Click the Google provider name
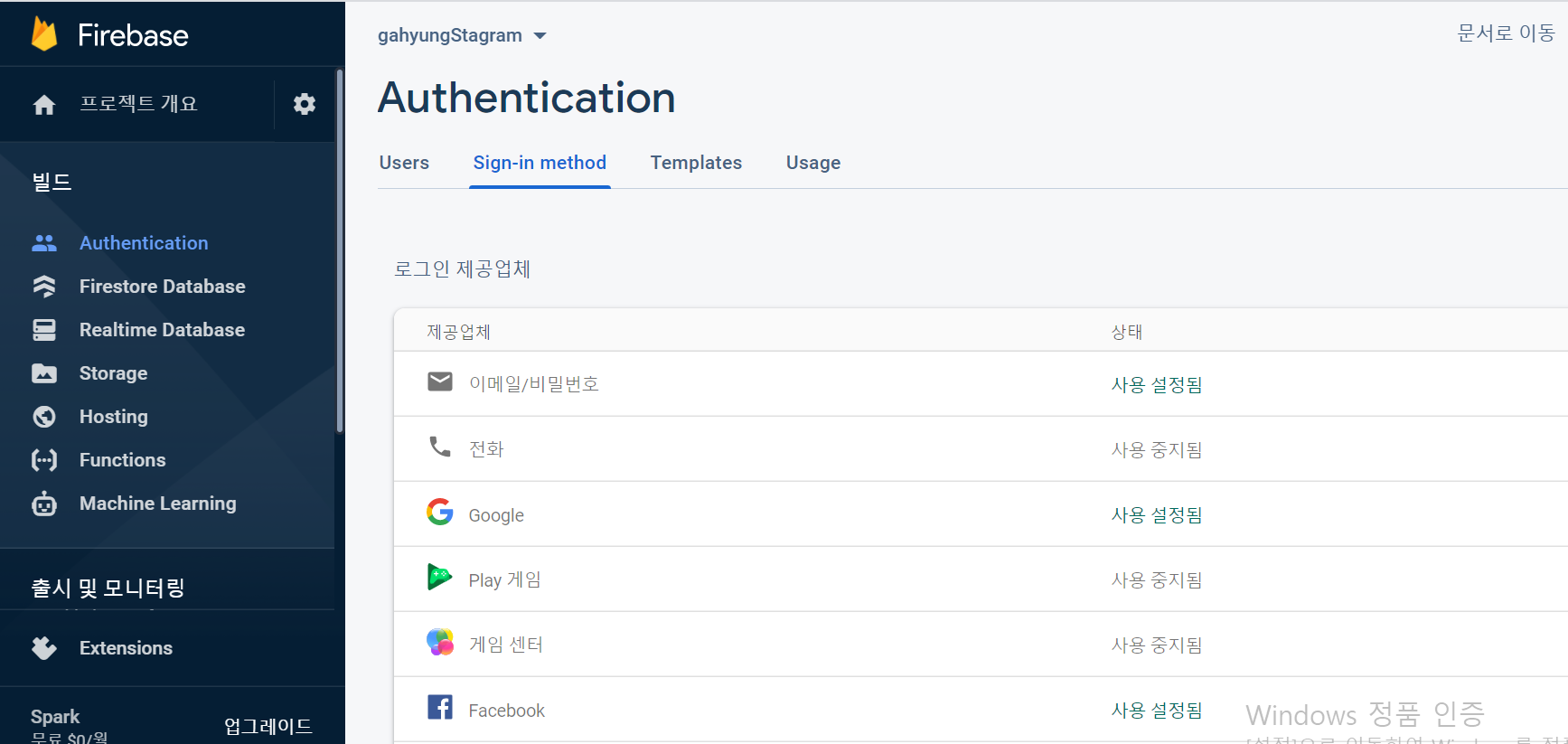1568x744 pixels. [496, 515]
